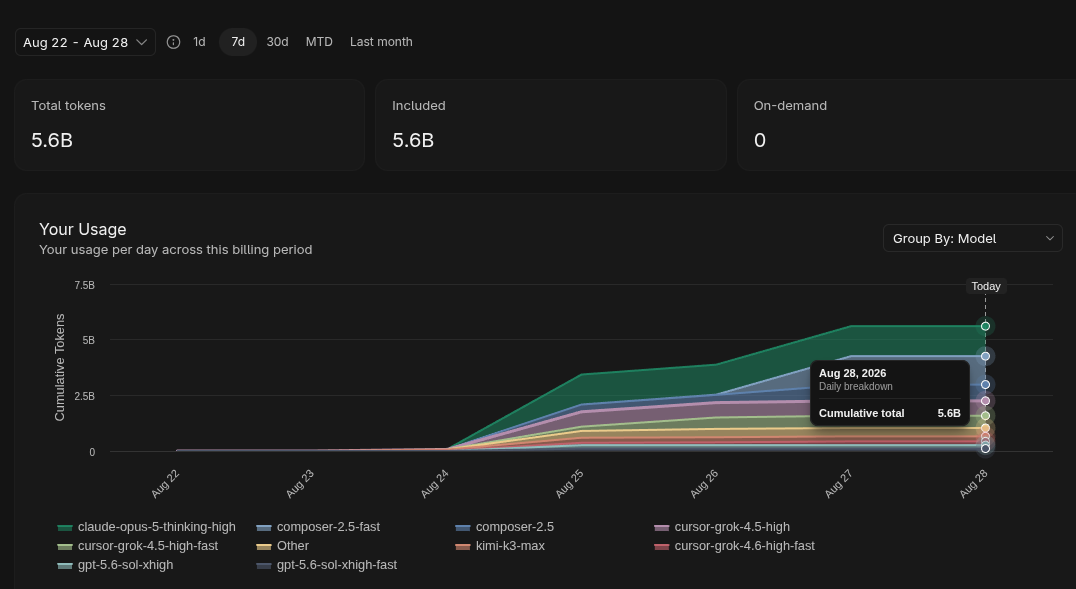Open the Group By: Model dropdown
The image size is (1076, 589).
click(x=972, y=238)
